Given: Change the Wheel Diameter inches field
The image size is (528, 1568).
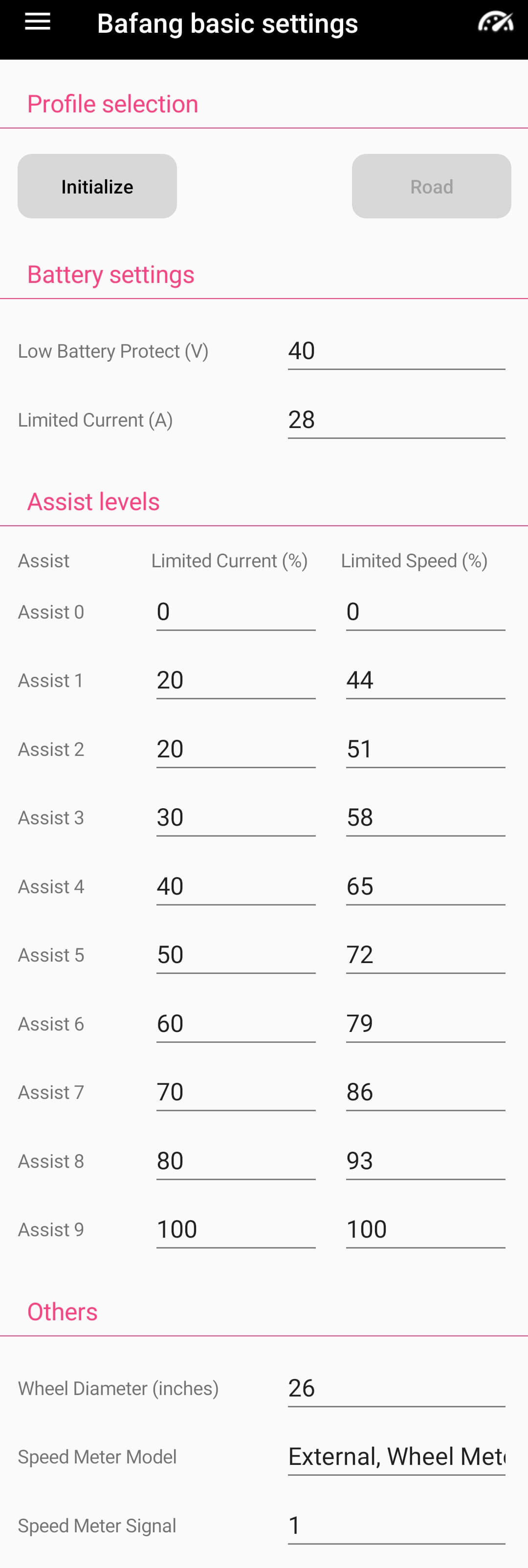Looking at the screenshot, I should click(396, 1388).
